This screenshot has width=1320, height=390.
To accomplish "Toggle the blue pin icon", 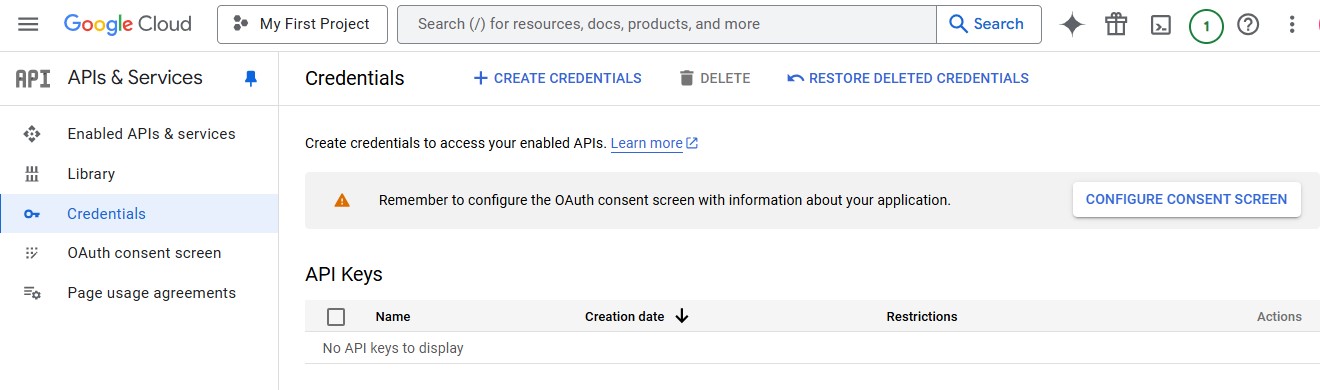I will (x=251, y=79).
